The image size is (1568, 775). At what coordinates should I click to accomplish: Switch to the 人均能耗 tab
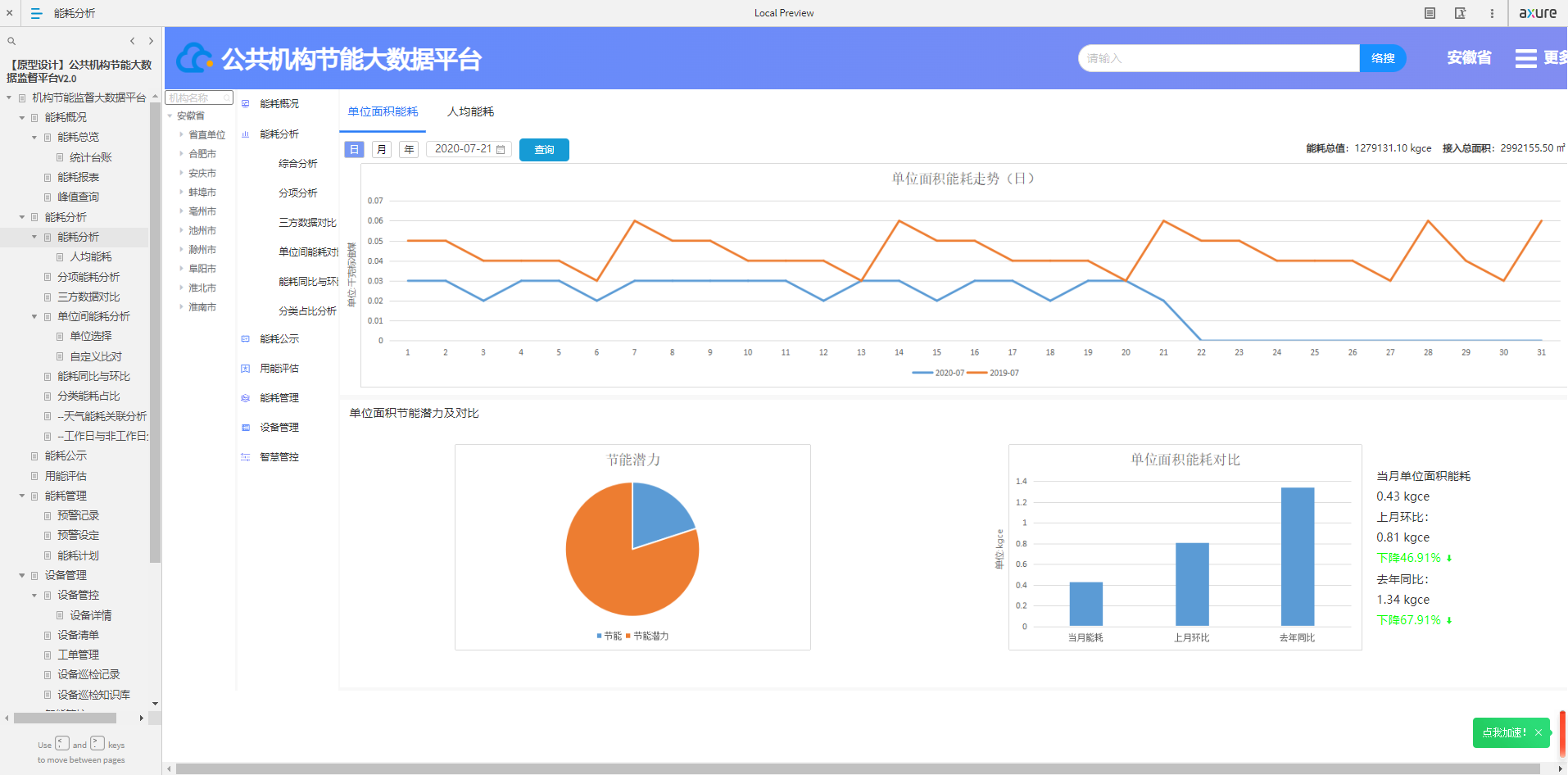click(x=470, y=111)
